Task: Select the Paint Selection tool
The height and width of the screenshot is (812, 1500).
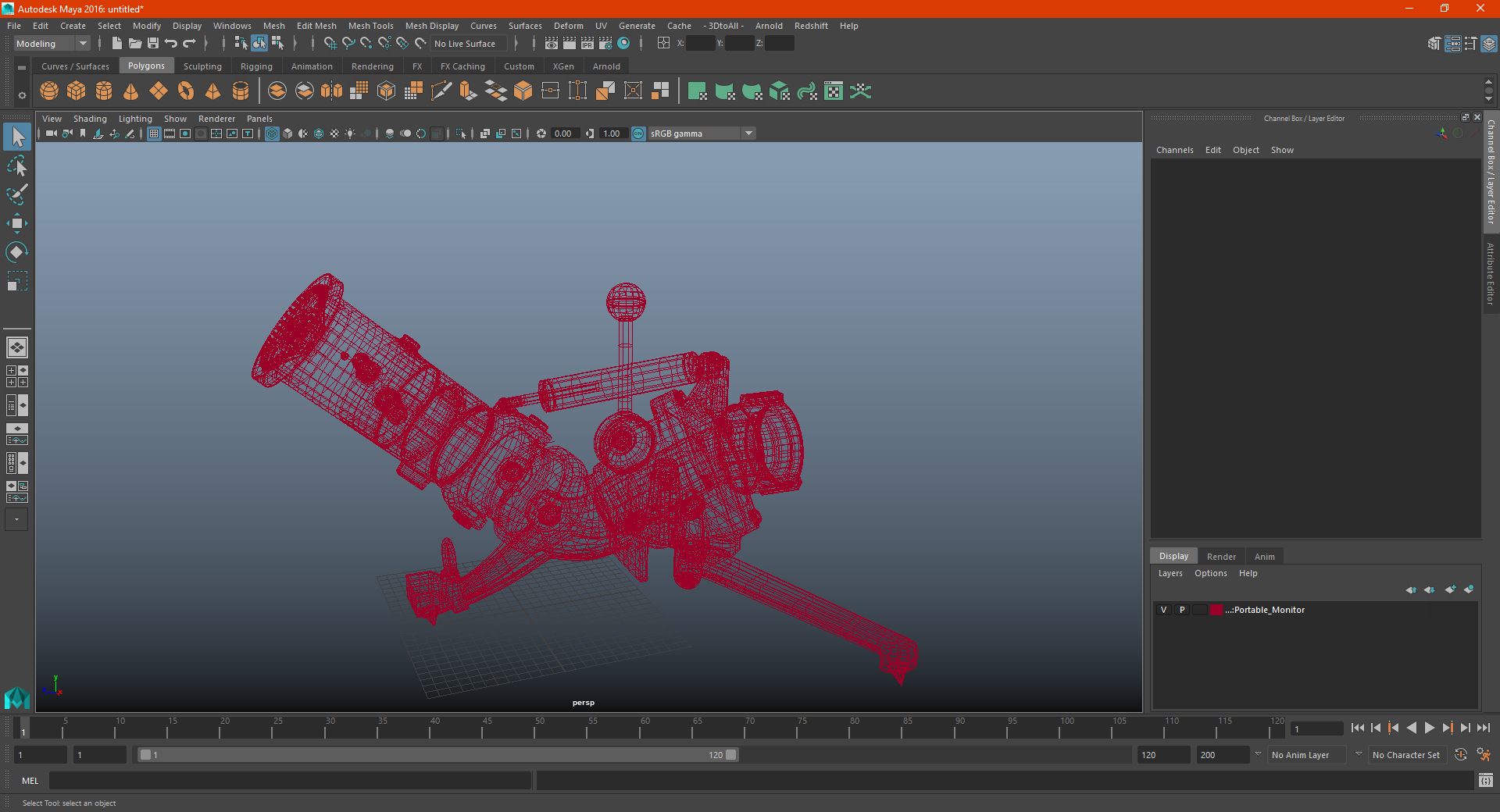Action: 16,194
